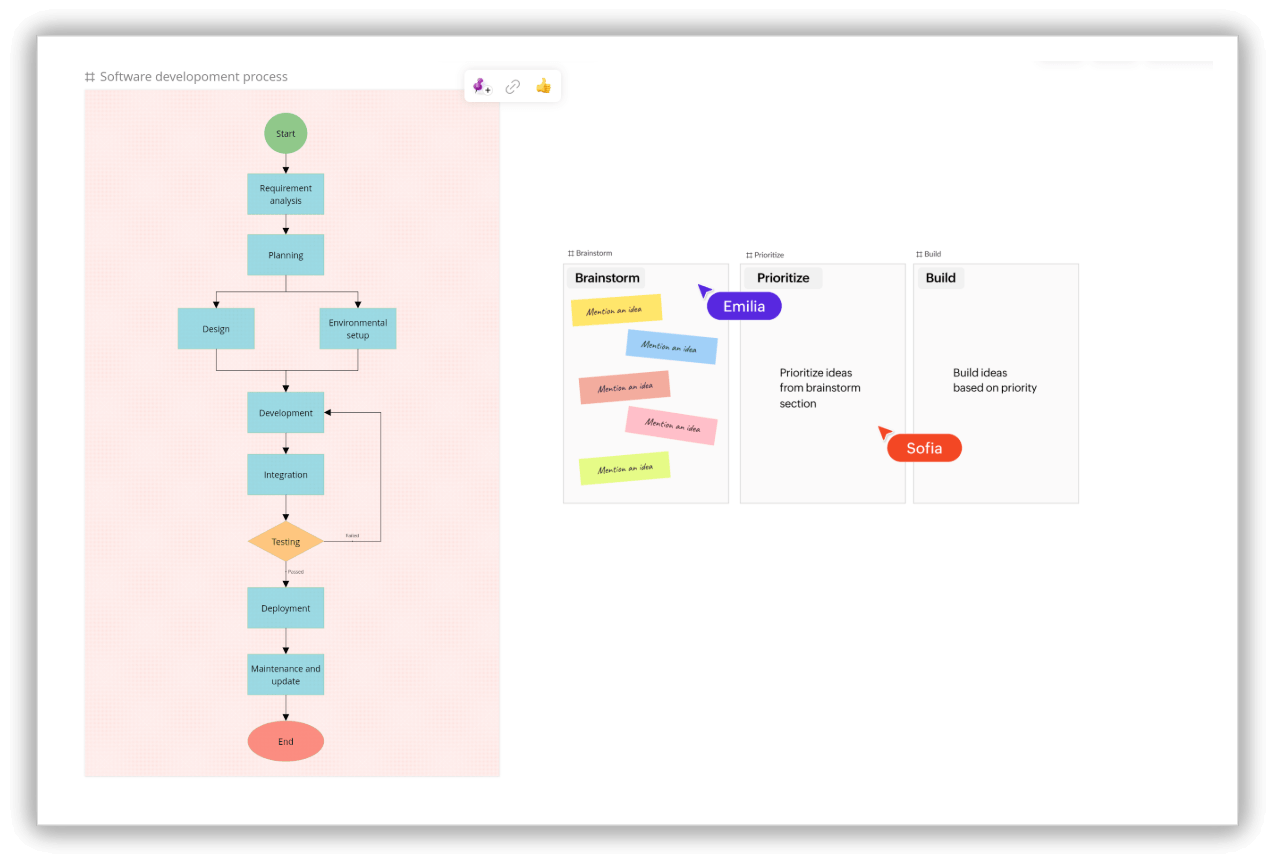Image resolution: width=1275 pixels, height=863 pixels.
Task: Click the purple pushpin add icon
Action: 482,87
